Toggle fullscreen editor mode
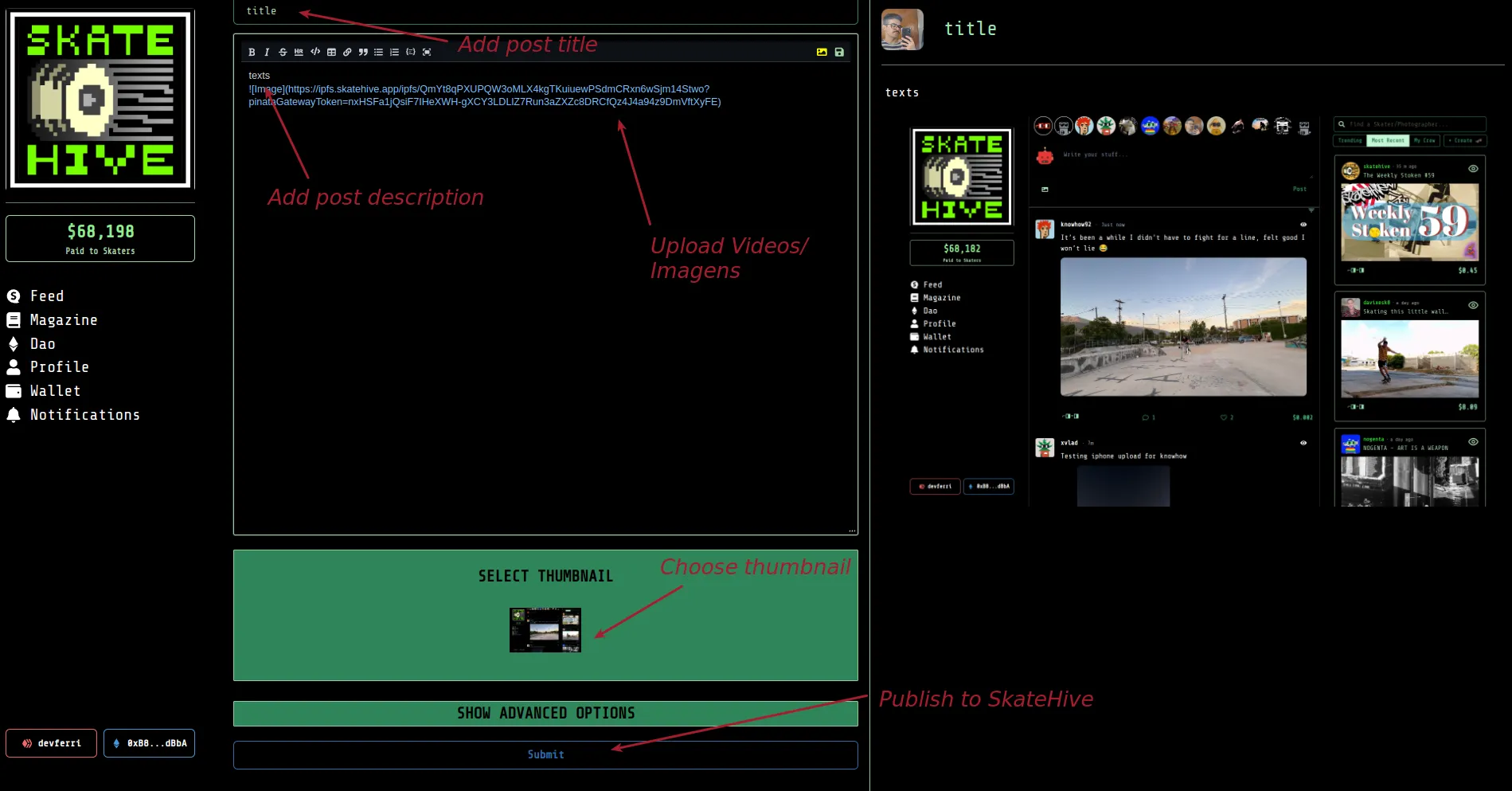The height and width of the screenshot is (791, 1512). pos(427,53)
